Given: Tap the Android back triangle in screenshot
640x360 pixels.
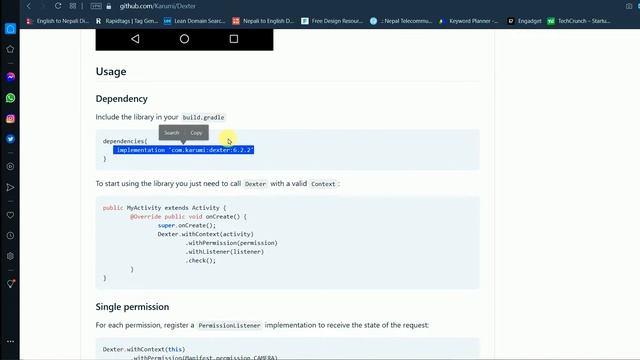Looking at the screenshot, I should point(135,39).
